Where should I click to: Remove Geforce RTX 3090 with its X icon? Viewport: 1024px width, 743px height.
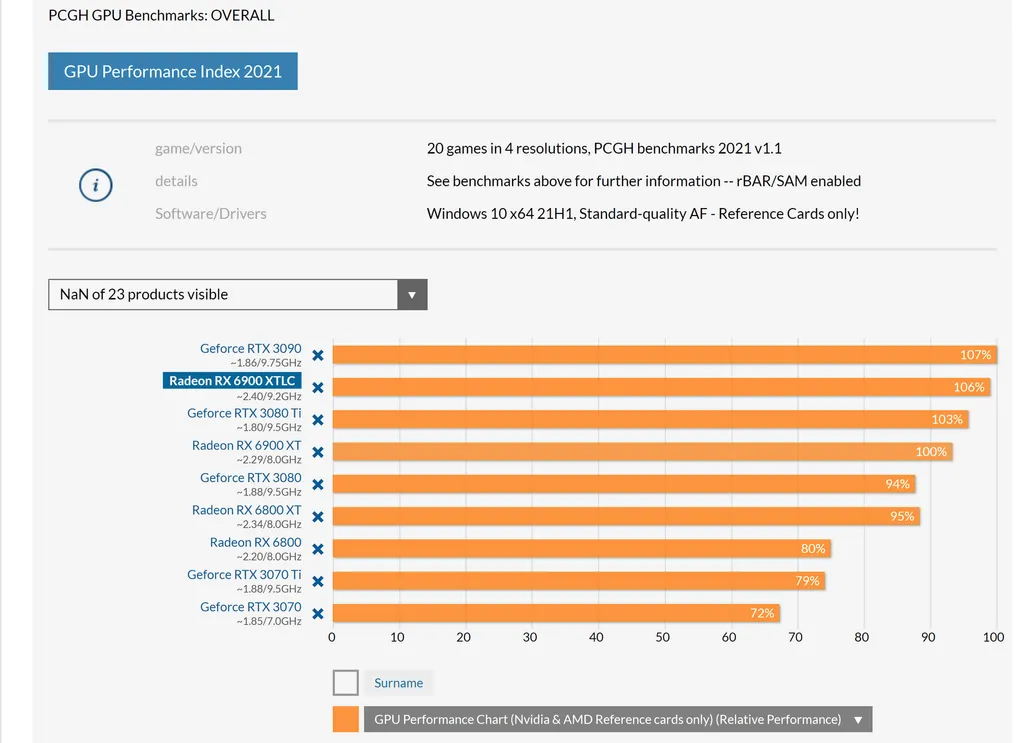point(317,355)
